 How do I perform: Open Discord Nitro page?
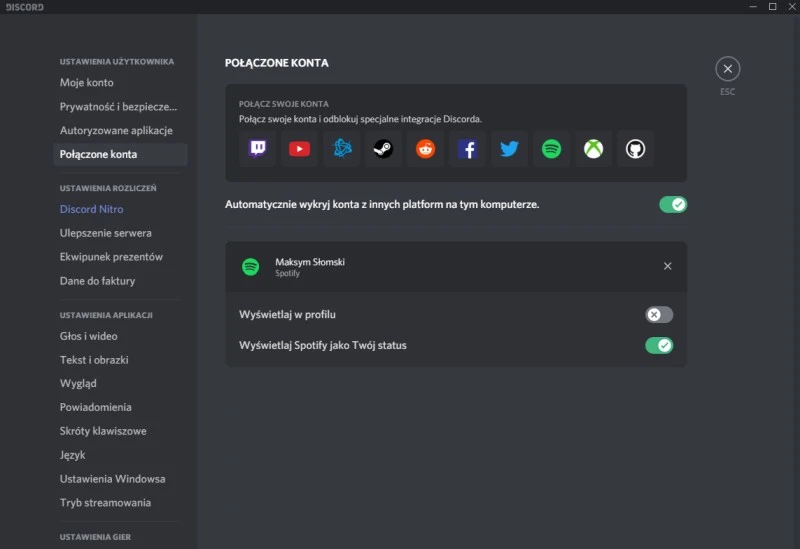[120, 209]
